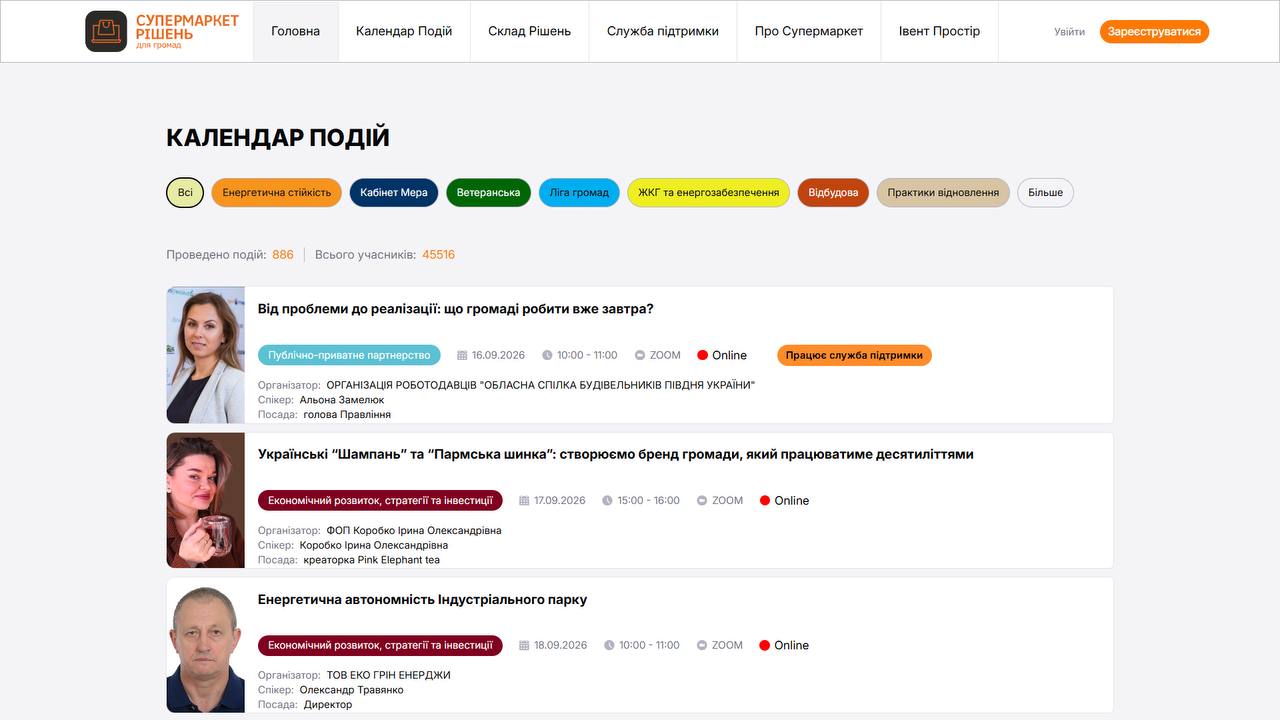Open event Енергетична автономність Індустріального парку
The width and height of the screenshot is (1280, 720).
point(423,600)
